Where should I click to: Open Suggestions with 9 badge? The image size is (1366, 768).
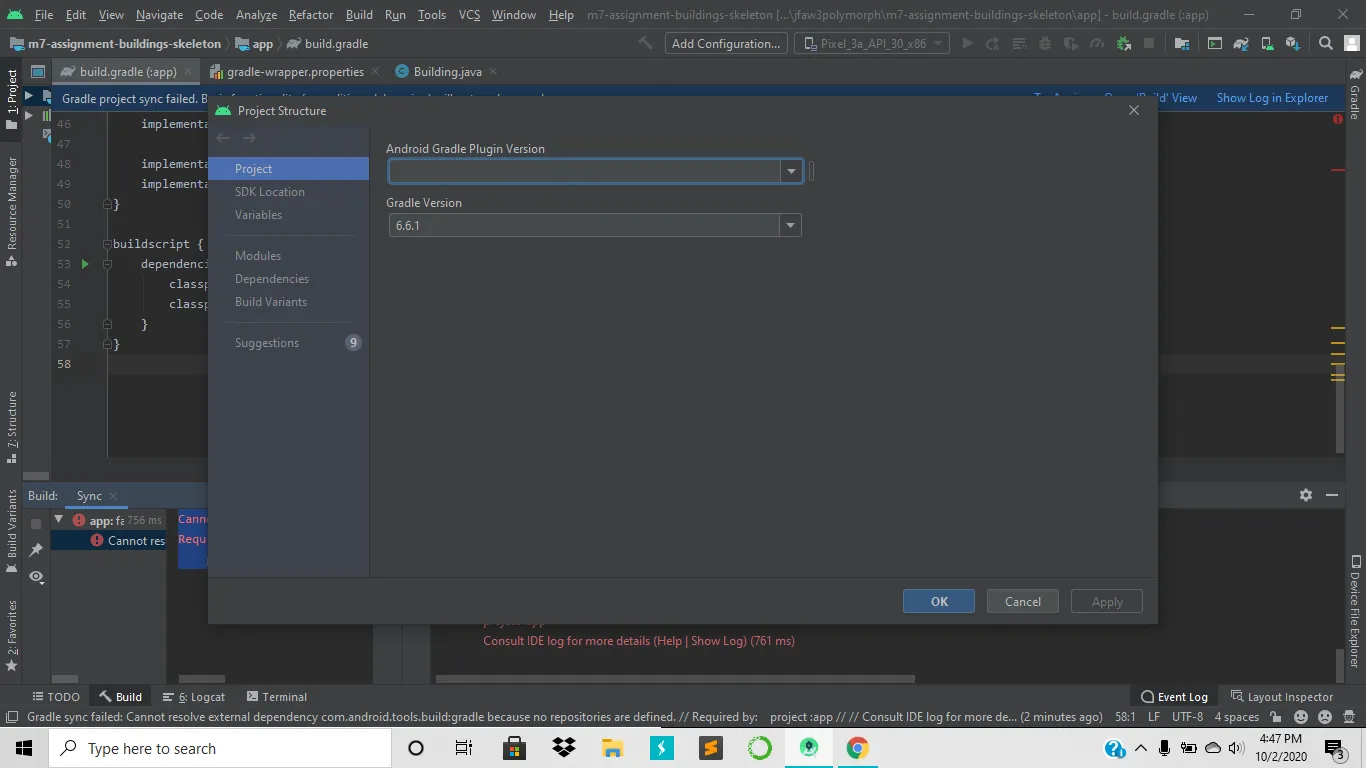(x=289, y=343)
